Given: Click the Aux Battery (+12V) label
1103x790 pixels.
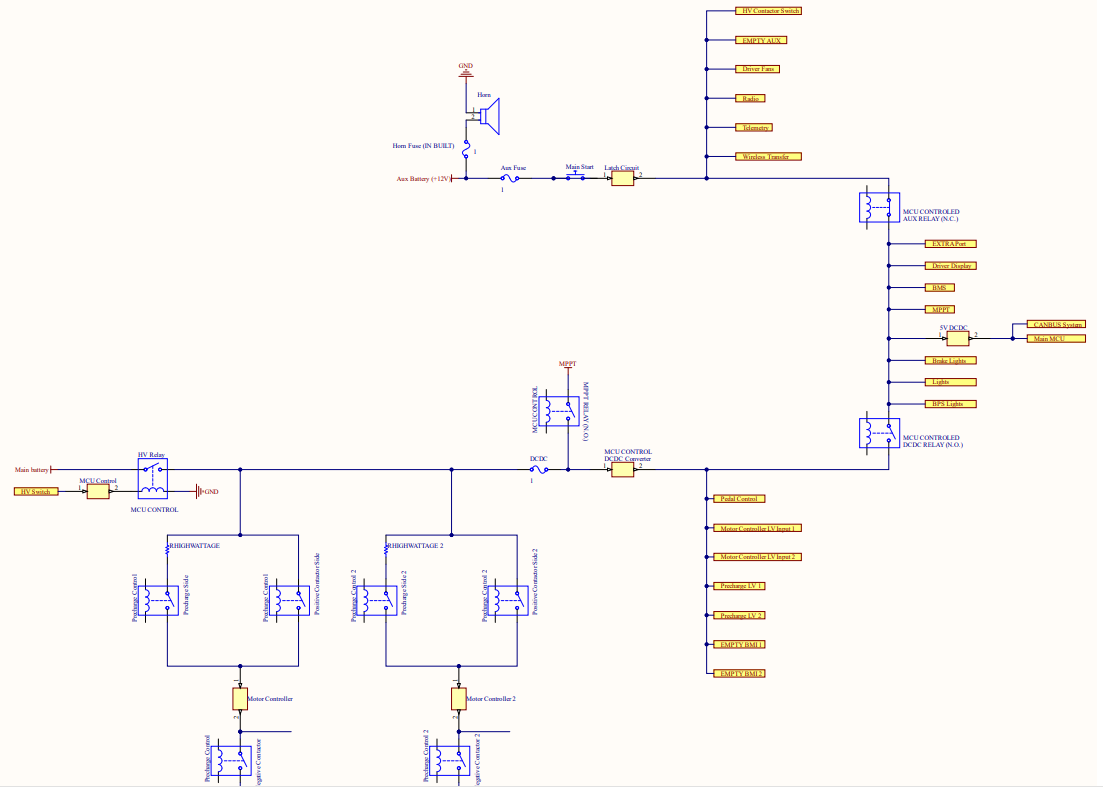Looking at the screenshot, I should pyautogui.click(x=423, y=179).
